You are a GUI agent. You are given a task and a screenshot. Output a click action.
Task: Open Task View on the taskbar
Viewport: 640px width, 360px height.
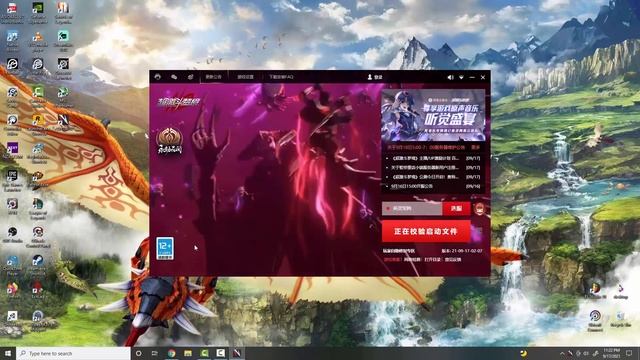[x=155, y=353]
